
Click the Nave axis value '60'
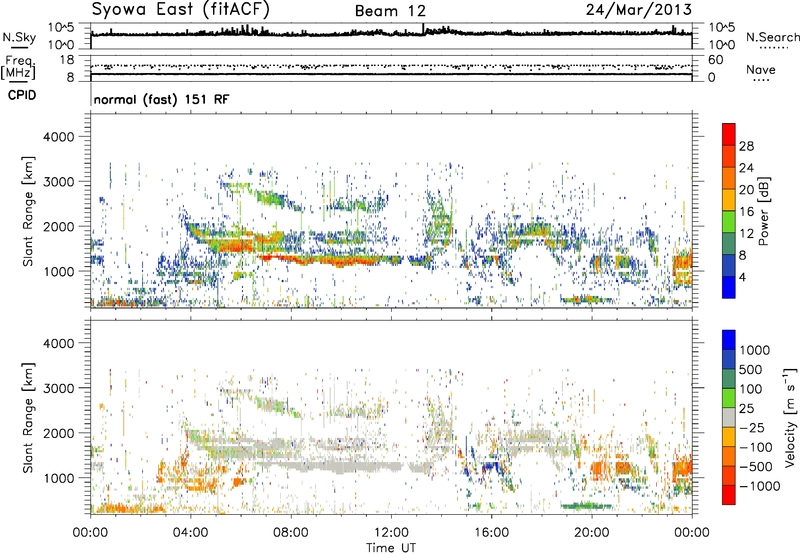tap(716, 60)
